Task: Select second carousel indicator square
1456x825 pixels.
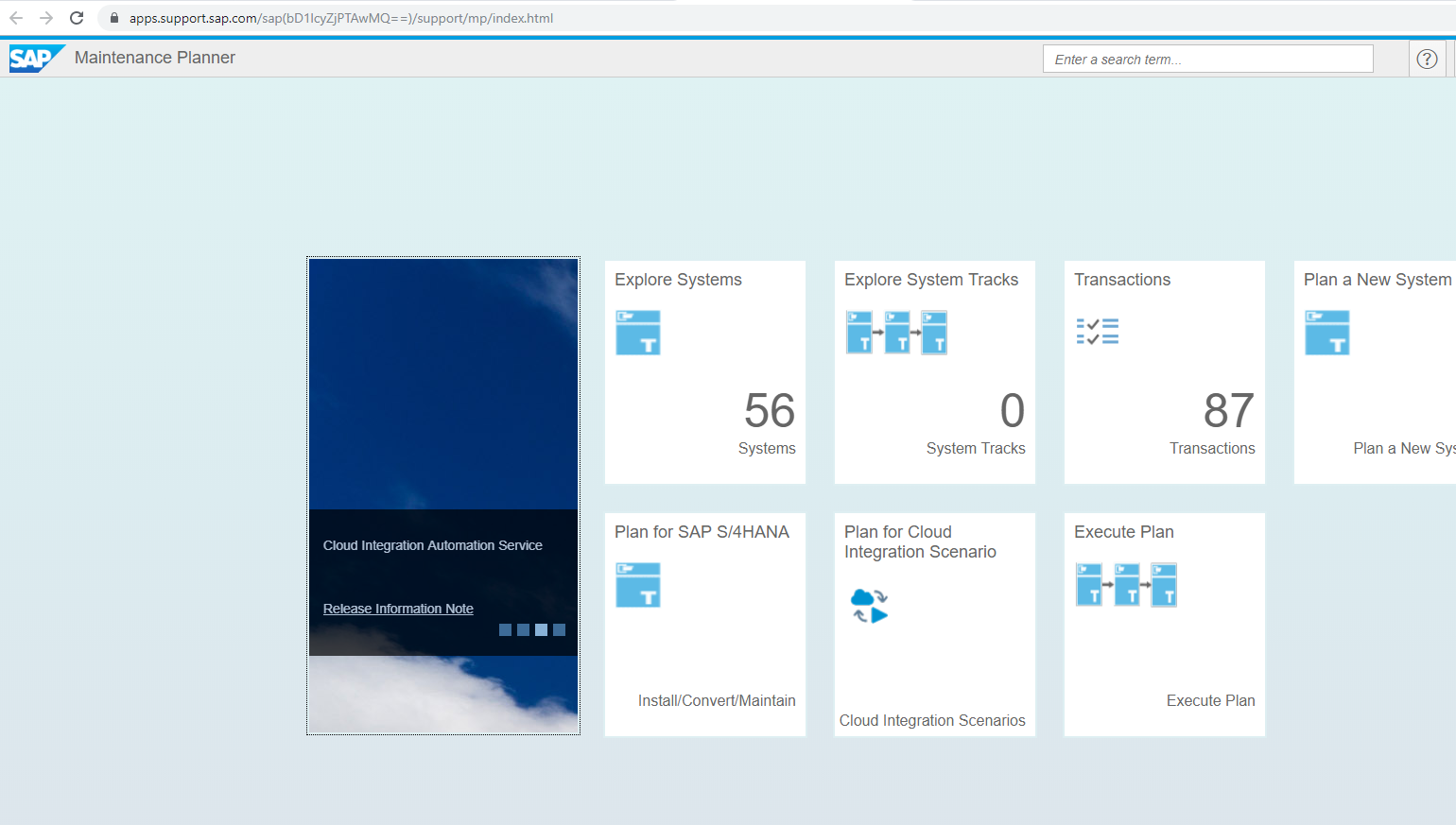Action: tap(523, 629)
